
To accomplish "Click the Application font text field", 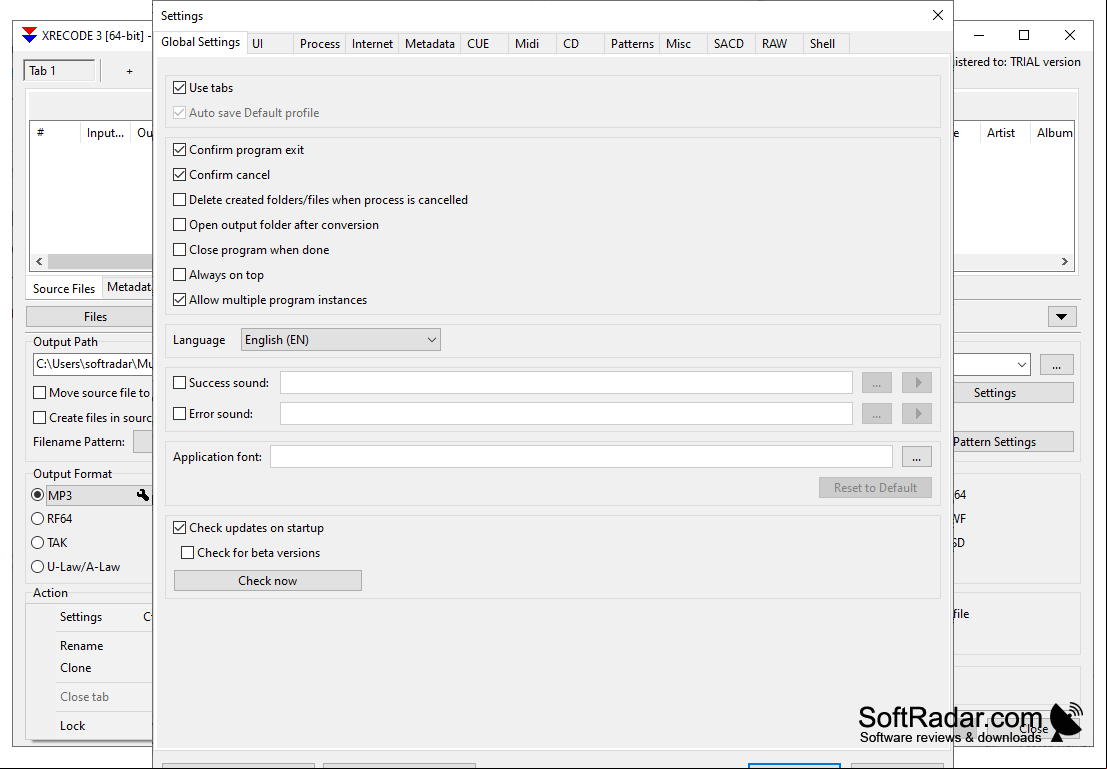I will click(x=581, y=457).
